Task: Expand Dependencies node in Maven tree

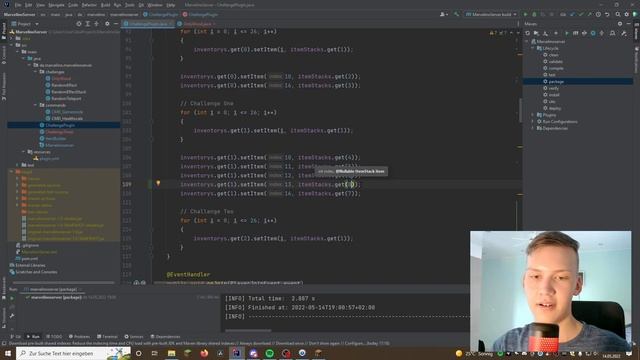Action: [533, 128]
